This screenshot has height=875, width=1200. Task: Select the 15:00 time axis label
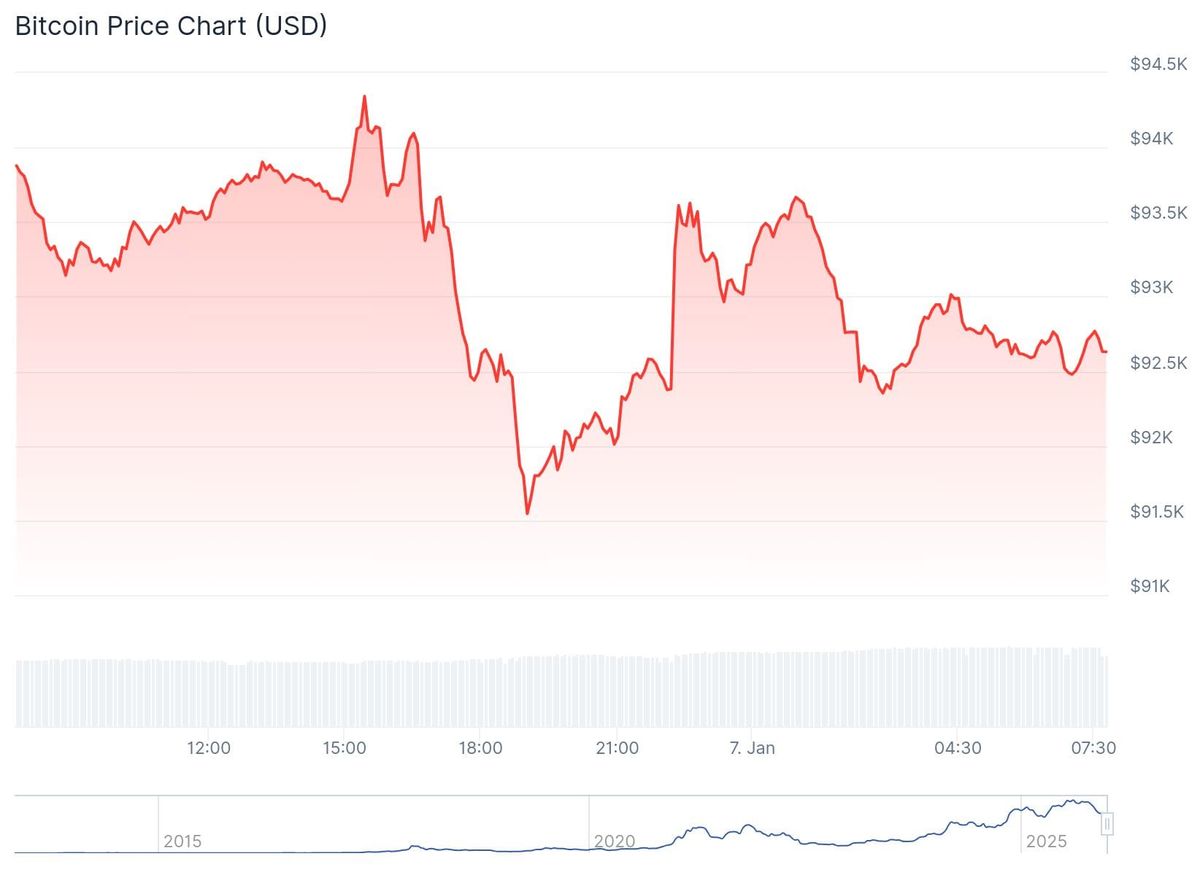343,747
